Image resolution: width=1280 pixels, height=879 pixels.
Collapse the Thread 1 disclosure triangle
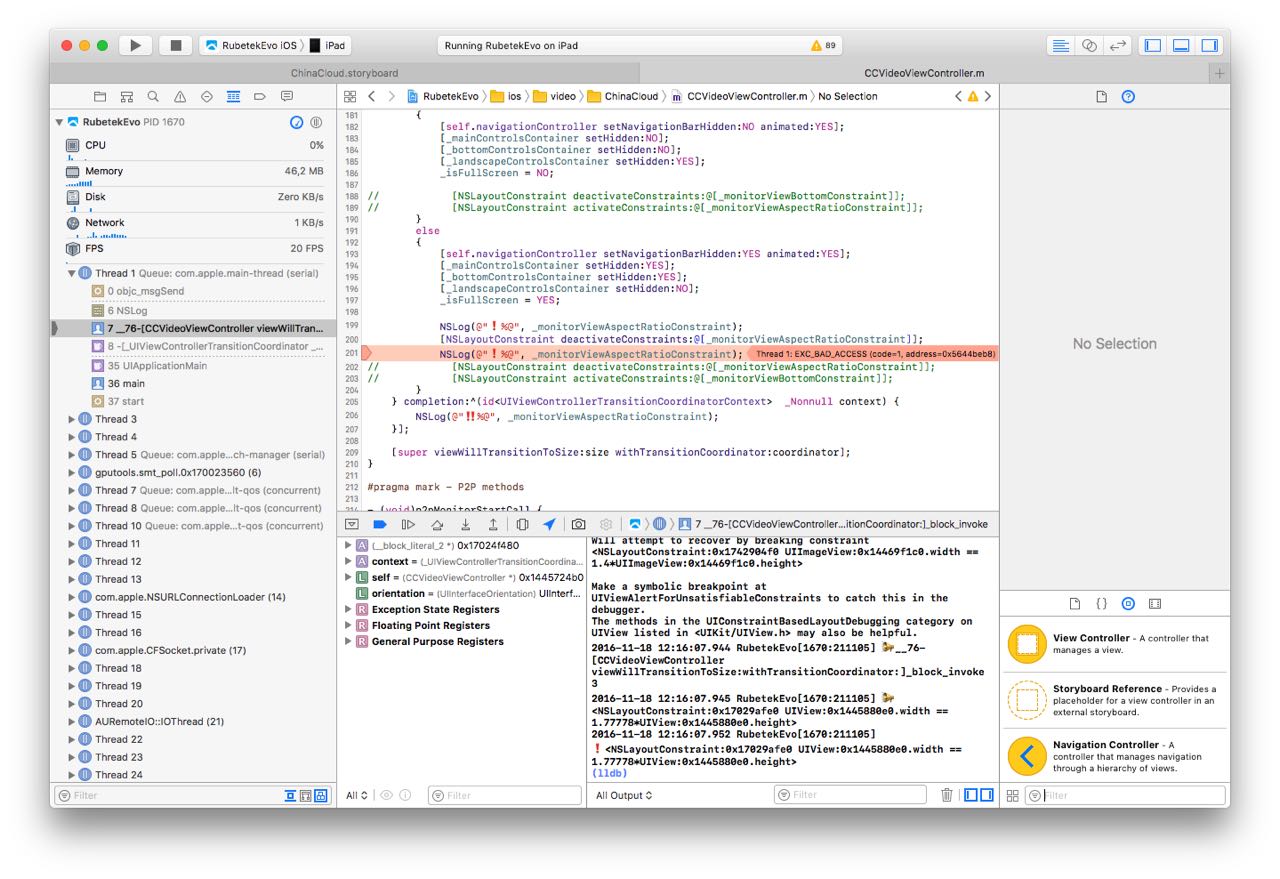coord(72,273)
